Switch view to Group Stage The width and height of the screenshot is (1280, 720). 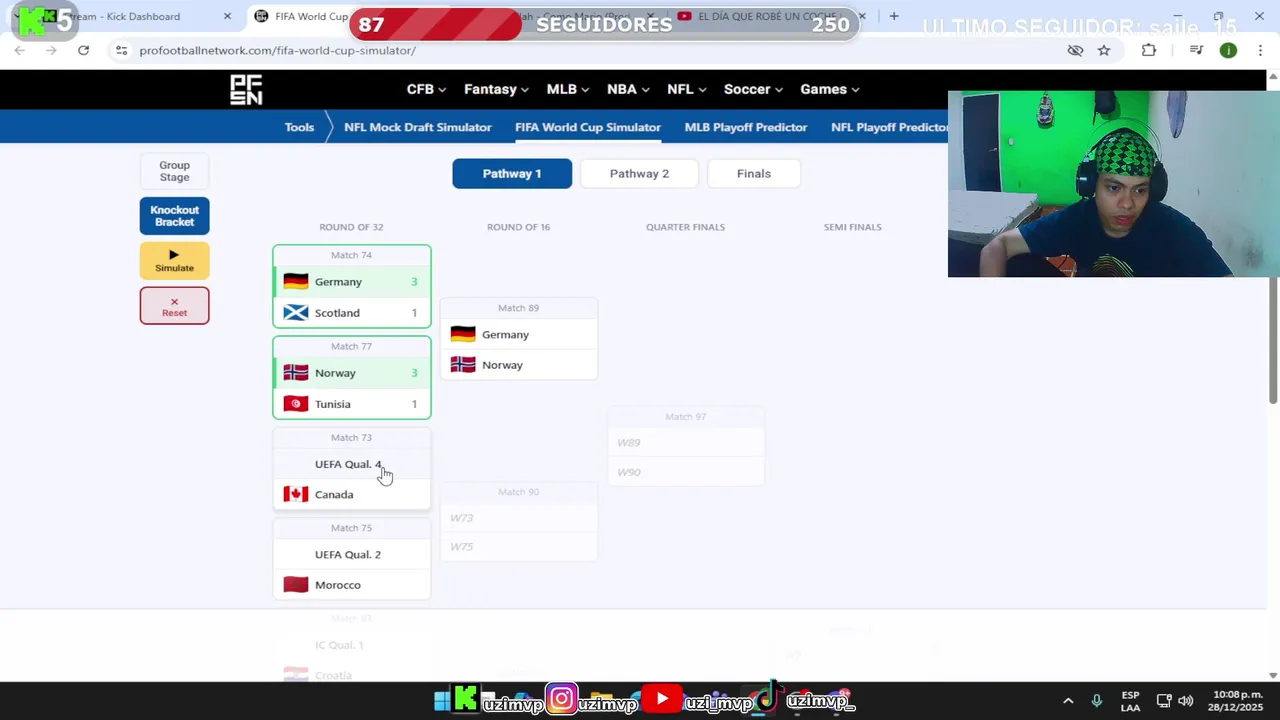click(x=174, y=171)
